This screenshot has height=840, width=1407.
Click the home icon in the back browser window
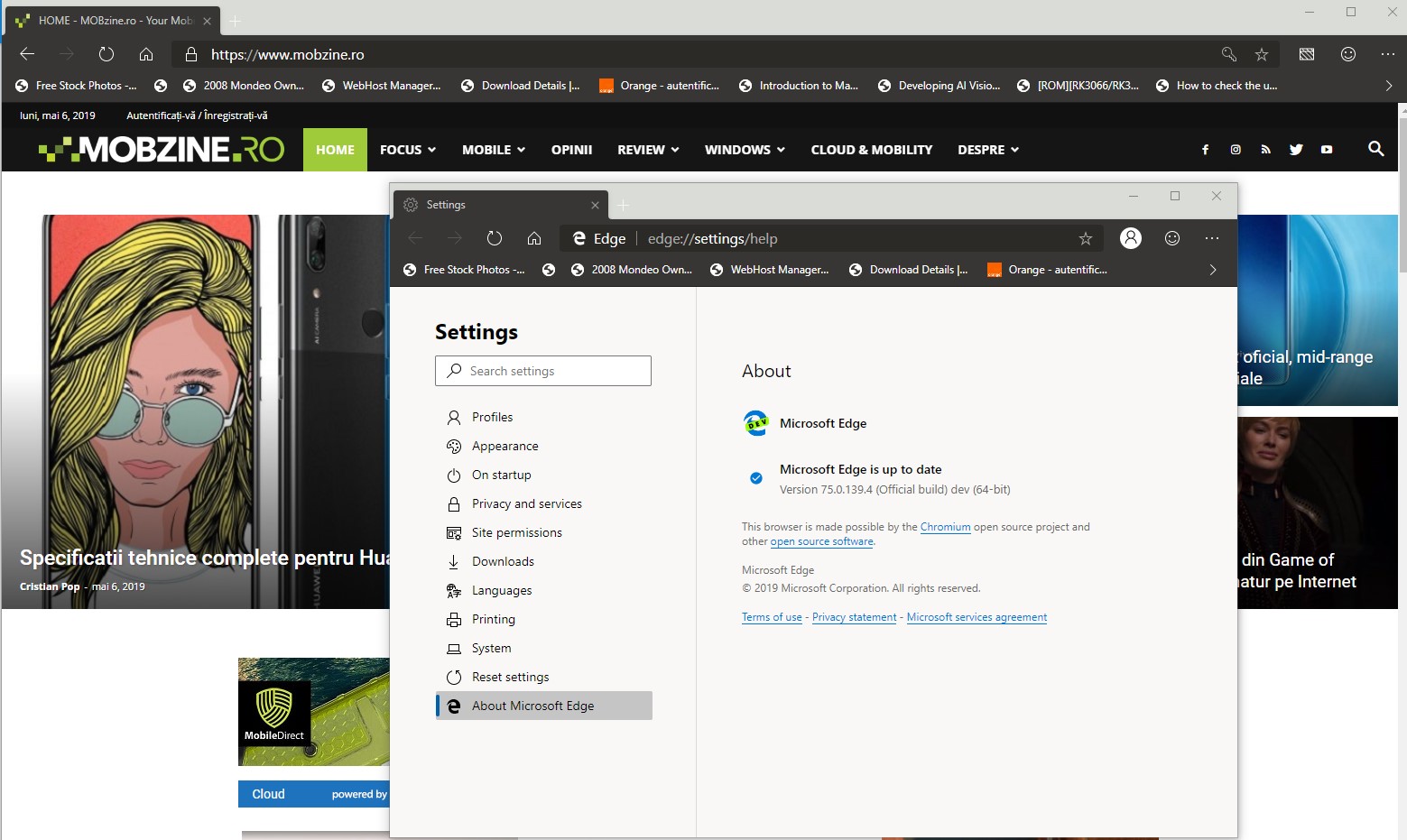click(x=146, y=54)
